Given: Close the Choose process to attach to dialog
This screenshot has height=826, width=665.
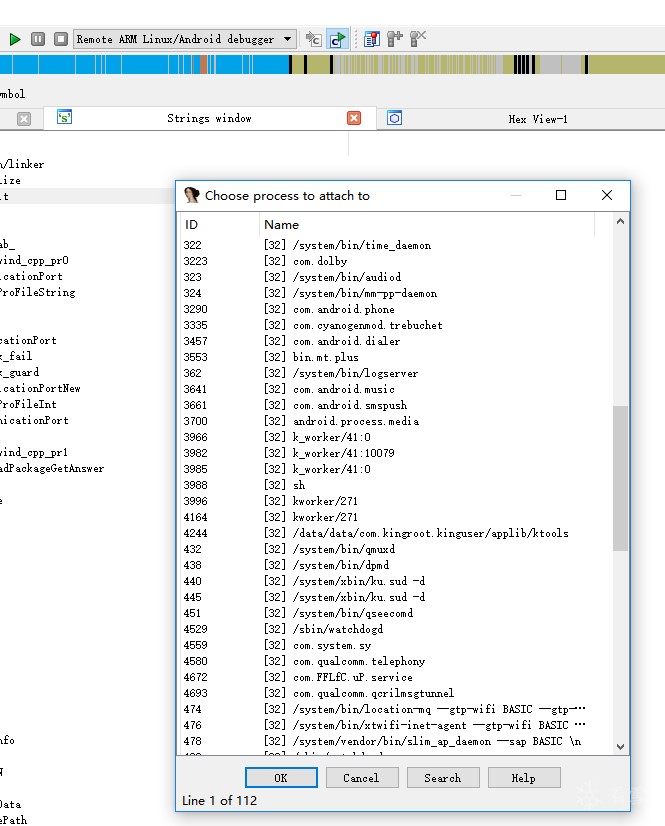Looking at the screenshot, I should coord(607,195).
